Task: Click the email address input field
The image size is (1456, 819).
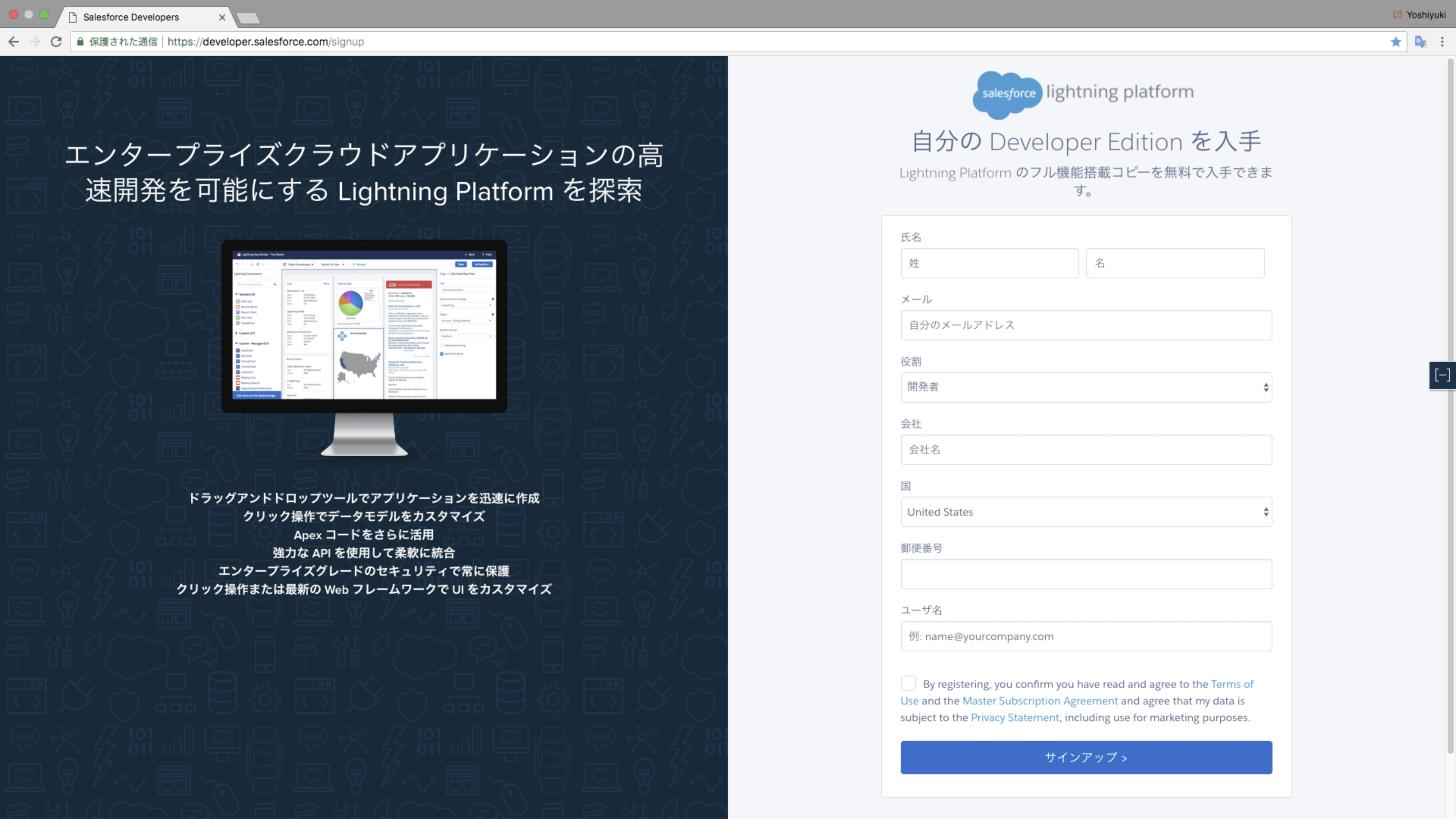Action: point(1086,325)
